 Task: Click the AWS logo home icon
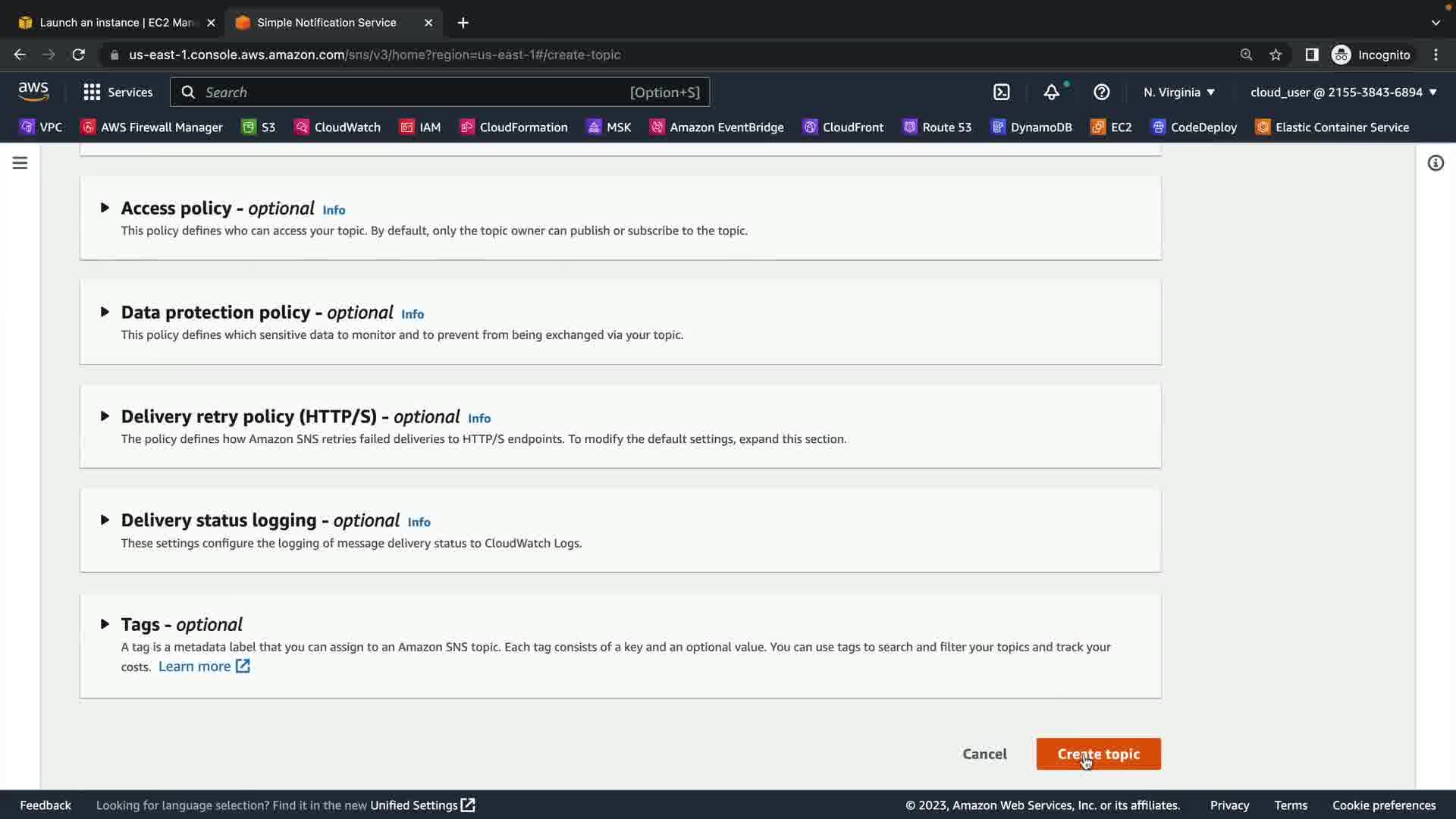tap(33, 92)
